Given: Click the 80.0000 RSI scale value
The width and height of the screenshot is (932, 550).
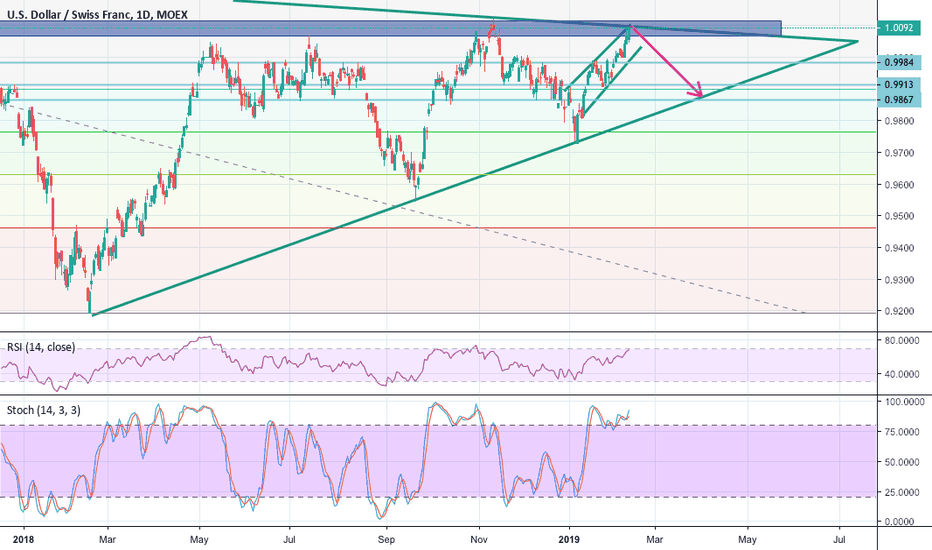Looking at the screenshot, I should [x=902, y=342].
